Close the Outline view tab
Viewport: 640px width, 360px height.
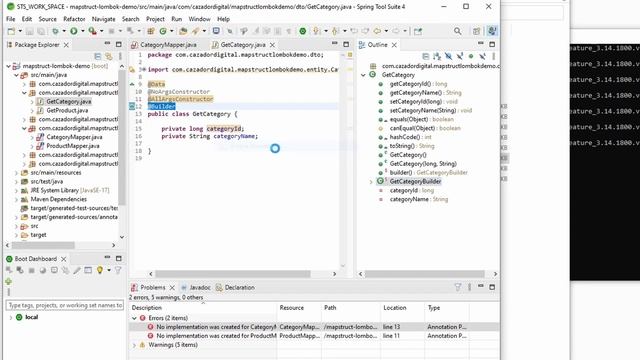tap(394, 45)
